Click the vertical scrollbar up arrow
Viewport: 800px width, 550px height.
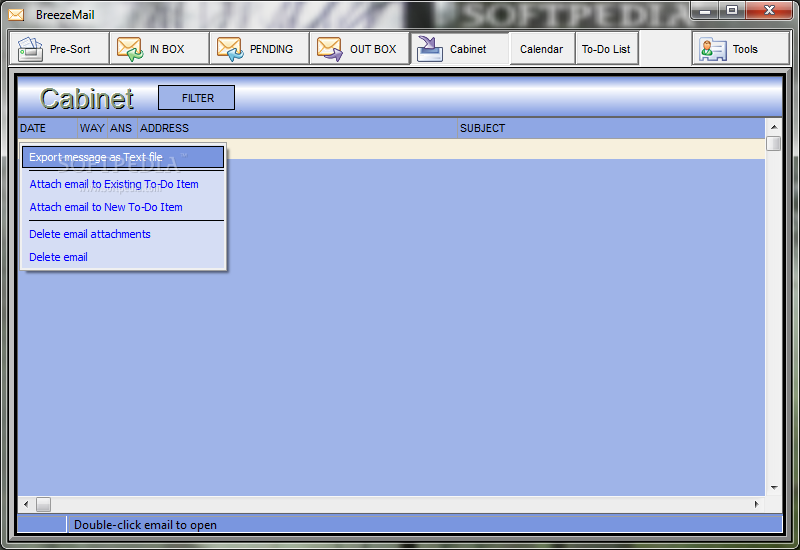pyautogui.click(x=774, y=127)
